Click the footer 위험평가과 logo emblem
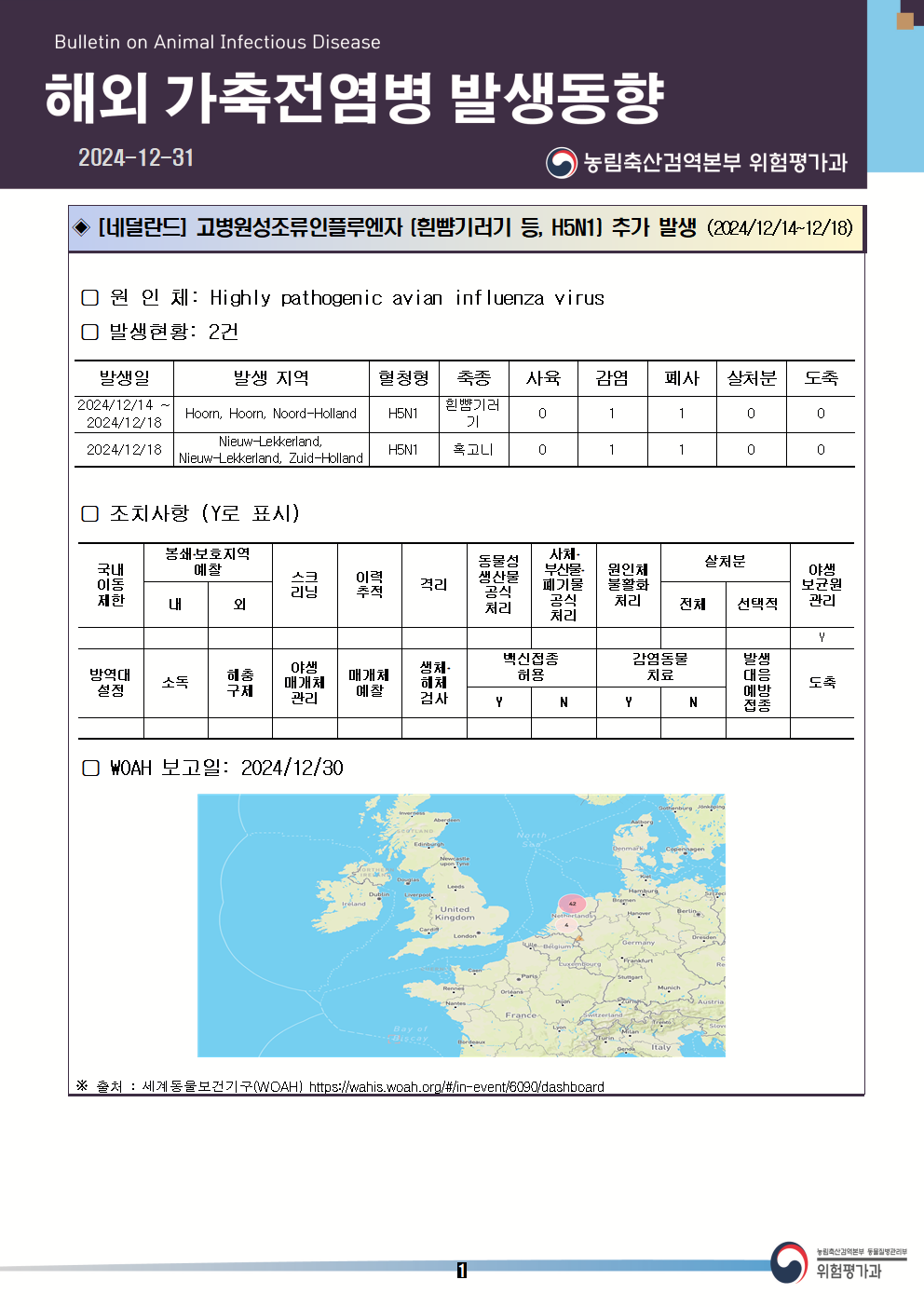The image size is (924, 1307). point(789,1262)
